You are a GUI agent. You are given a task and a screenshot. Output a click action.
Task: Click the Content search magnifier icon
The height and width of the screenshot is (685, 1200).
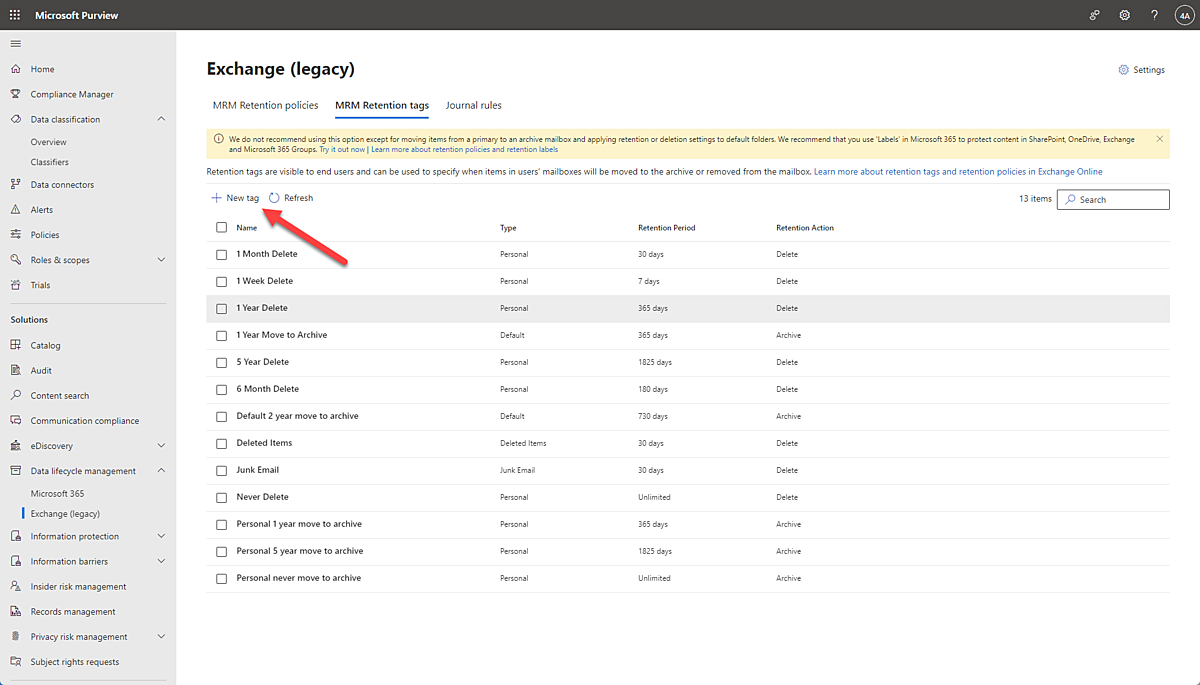pos(15,395)
